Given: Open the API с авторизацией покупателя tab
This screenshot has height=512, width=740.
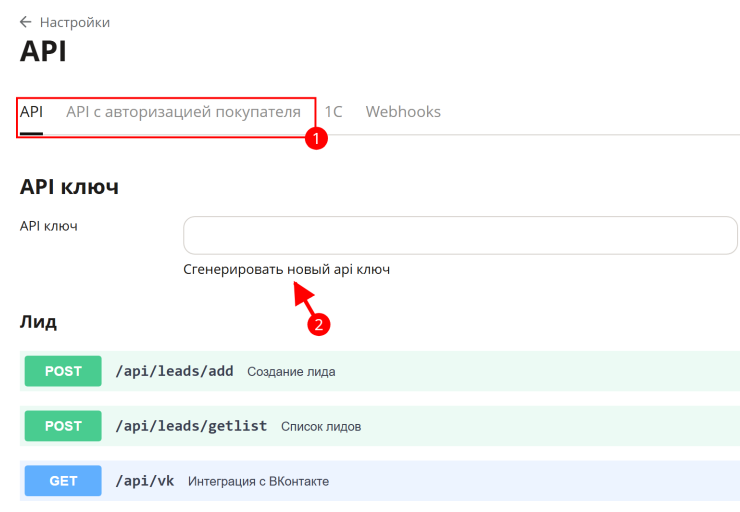Looking at the screenshot, I should click(x=183, y=112).
